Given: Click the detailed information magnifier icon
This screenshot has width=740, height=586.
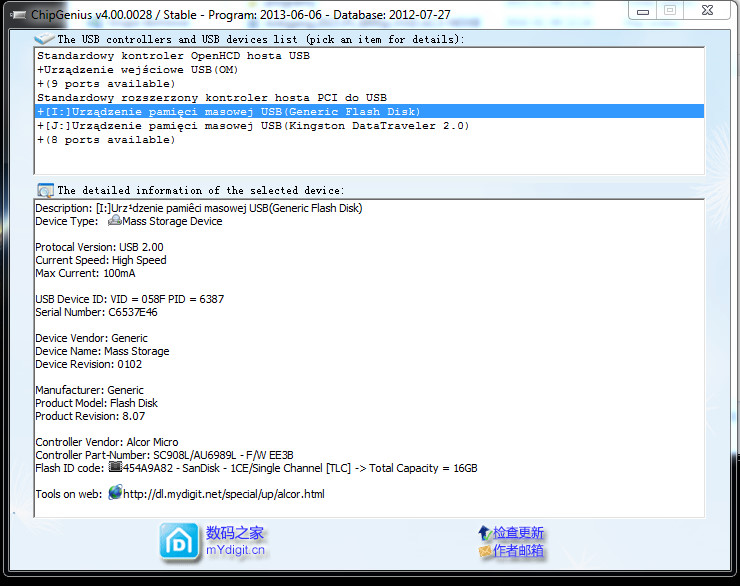Looking at the screenshot, I should pyautogui.click(x=45, y=190).
